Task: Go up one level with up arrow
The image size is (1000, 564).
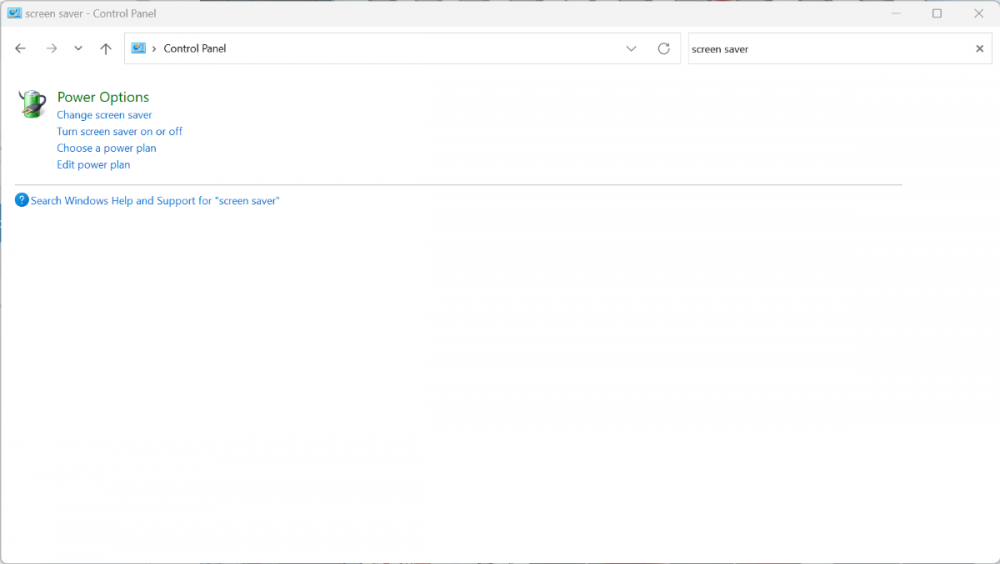Action: pos(106,48)
